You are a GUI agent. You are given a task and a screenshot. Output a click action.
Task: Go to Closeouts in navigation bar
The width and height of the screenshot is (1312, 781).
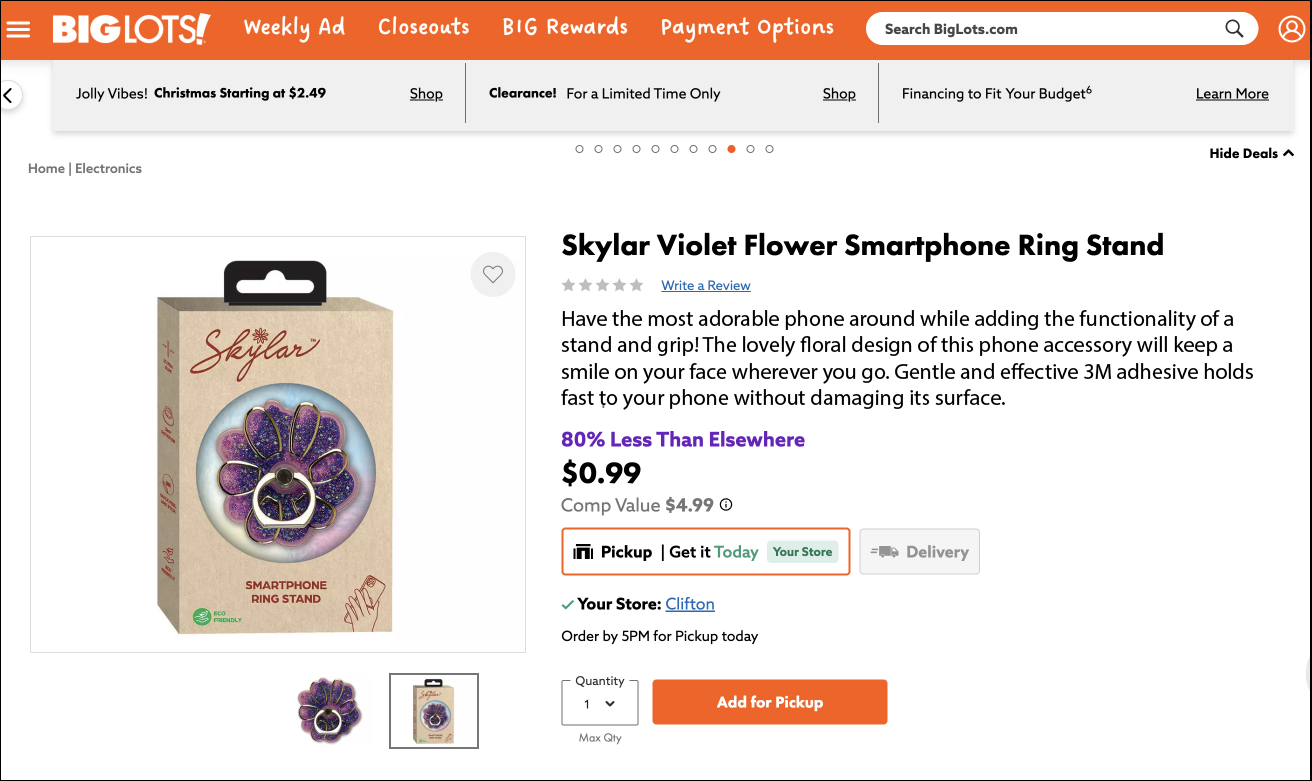pyautogui.click(x=424, y=28)
